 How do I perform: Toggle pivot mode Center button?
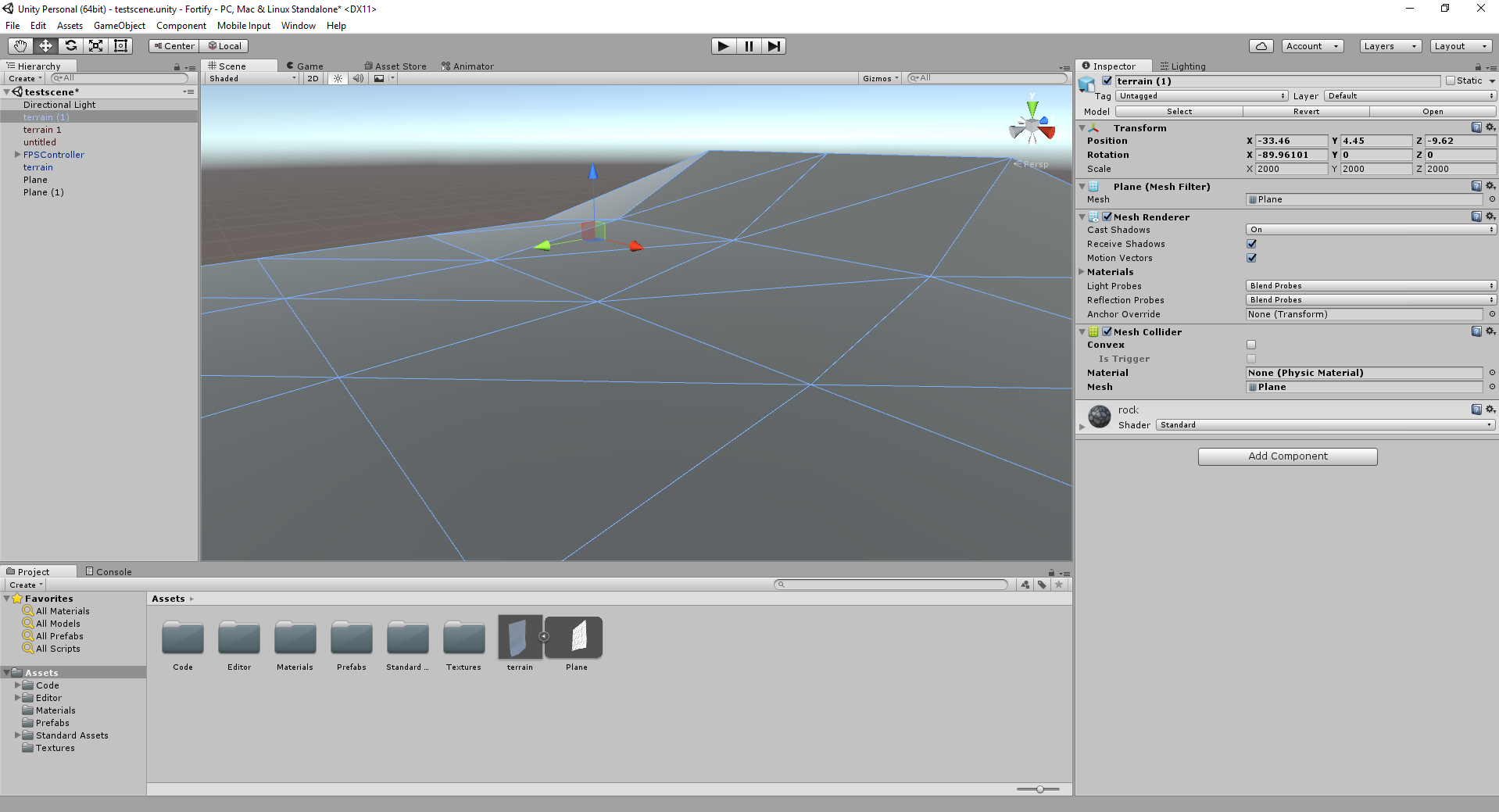pos(174,46)
